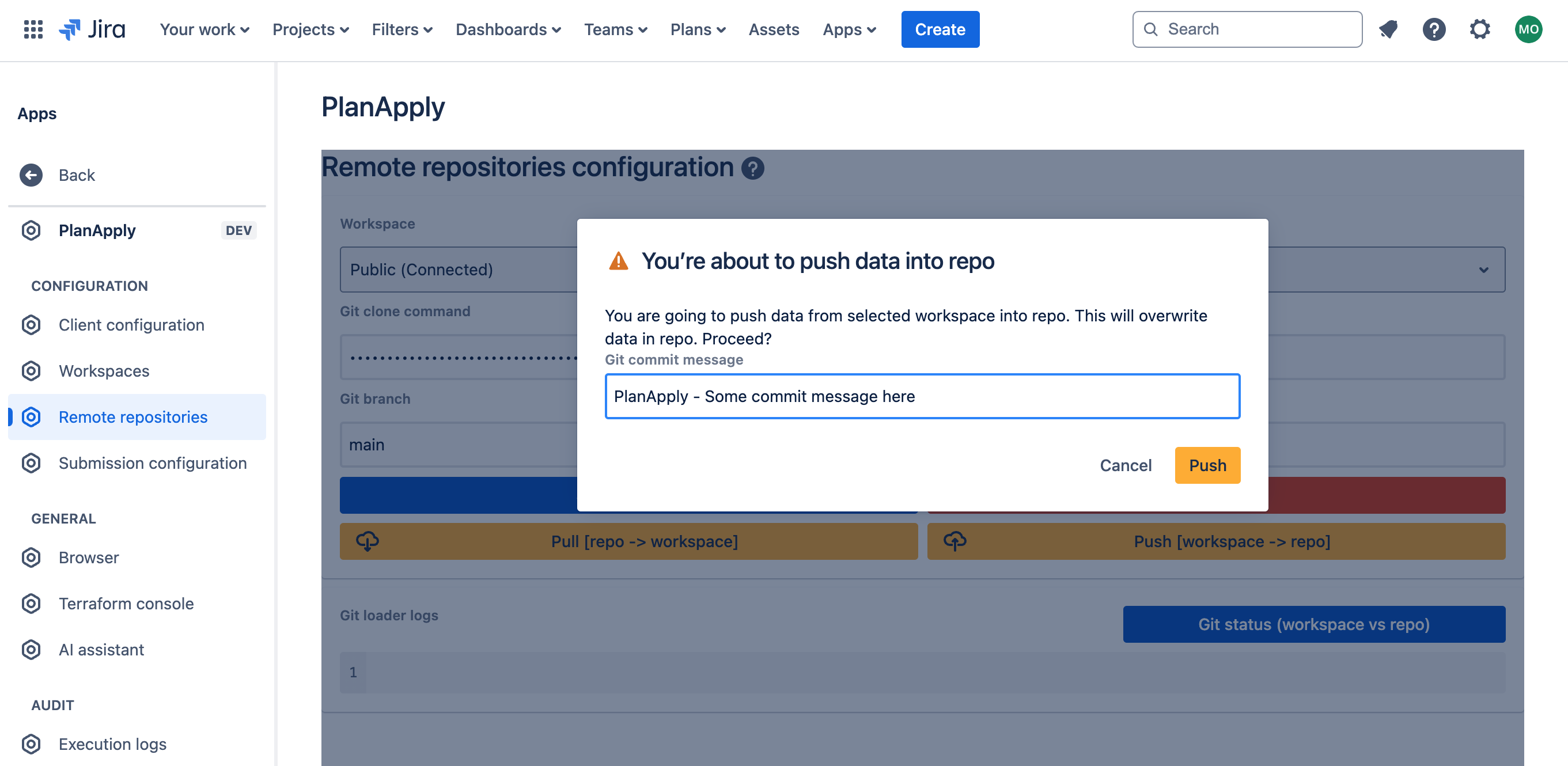Focus the Git commit message field
Viewport: 1568px width, 766px height.
point(922,396)
